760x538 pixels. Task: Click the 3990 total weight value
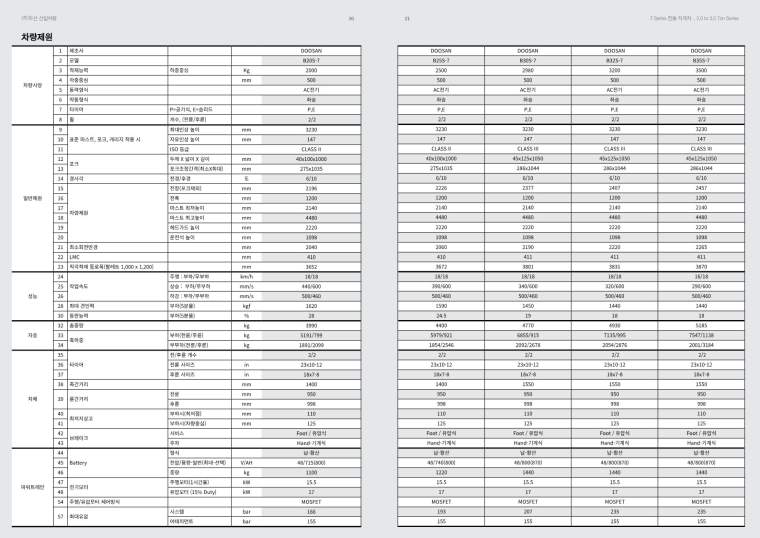point(310,325)
